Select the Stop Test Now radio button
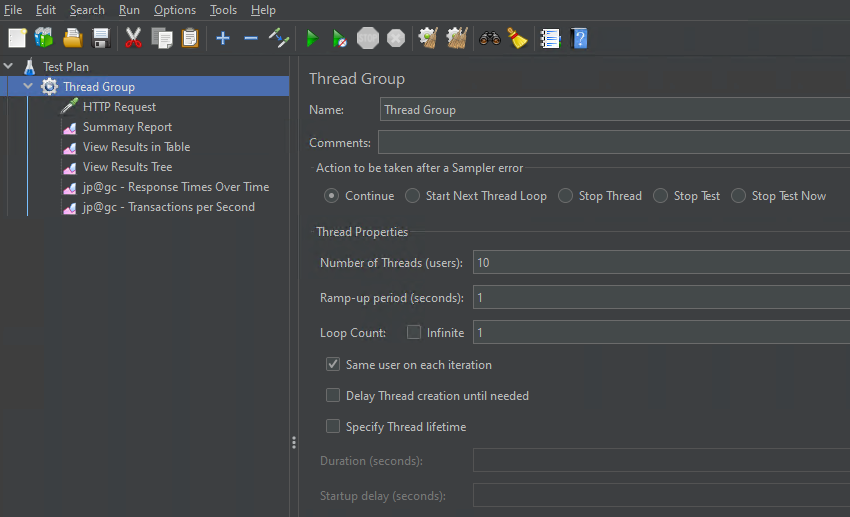 pyautogui.click(x=738, y=196)
